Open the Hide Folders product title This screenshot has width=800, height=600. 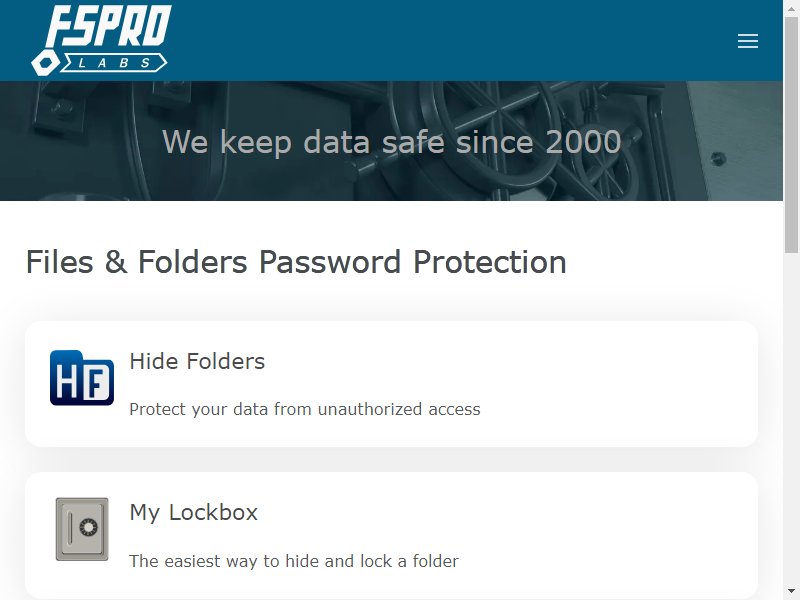coord(197,361)
